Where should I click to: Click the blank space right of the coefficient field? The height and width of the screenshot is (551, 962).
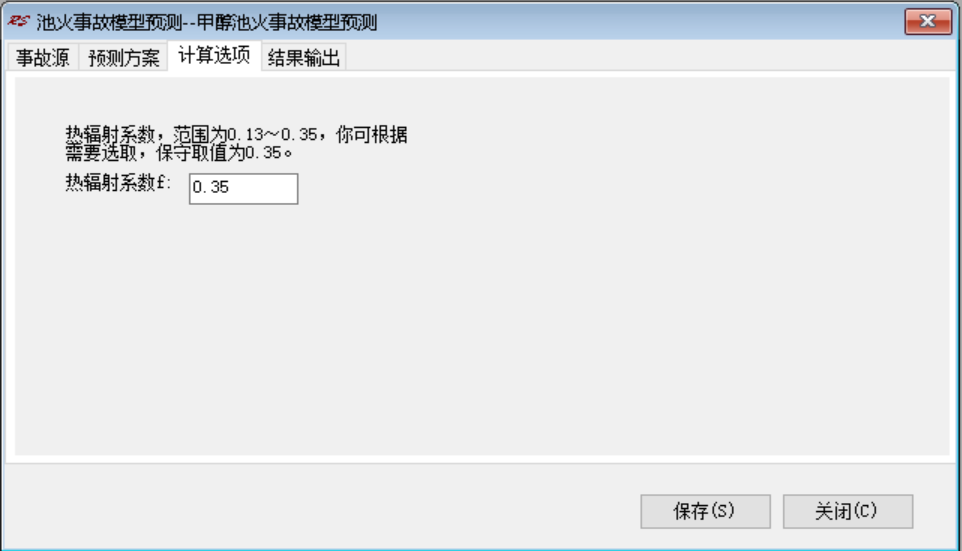click(x=614, y=188)
